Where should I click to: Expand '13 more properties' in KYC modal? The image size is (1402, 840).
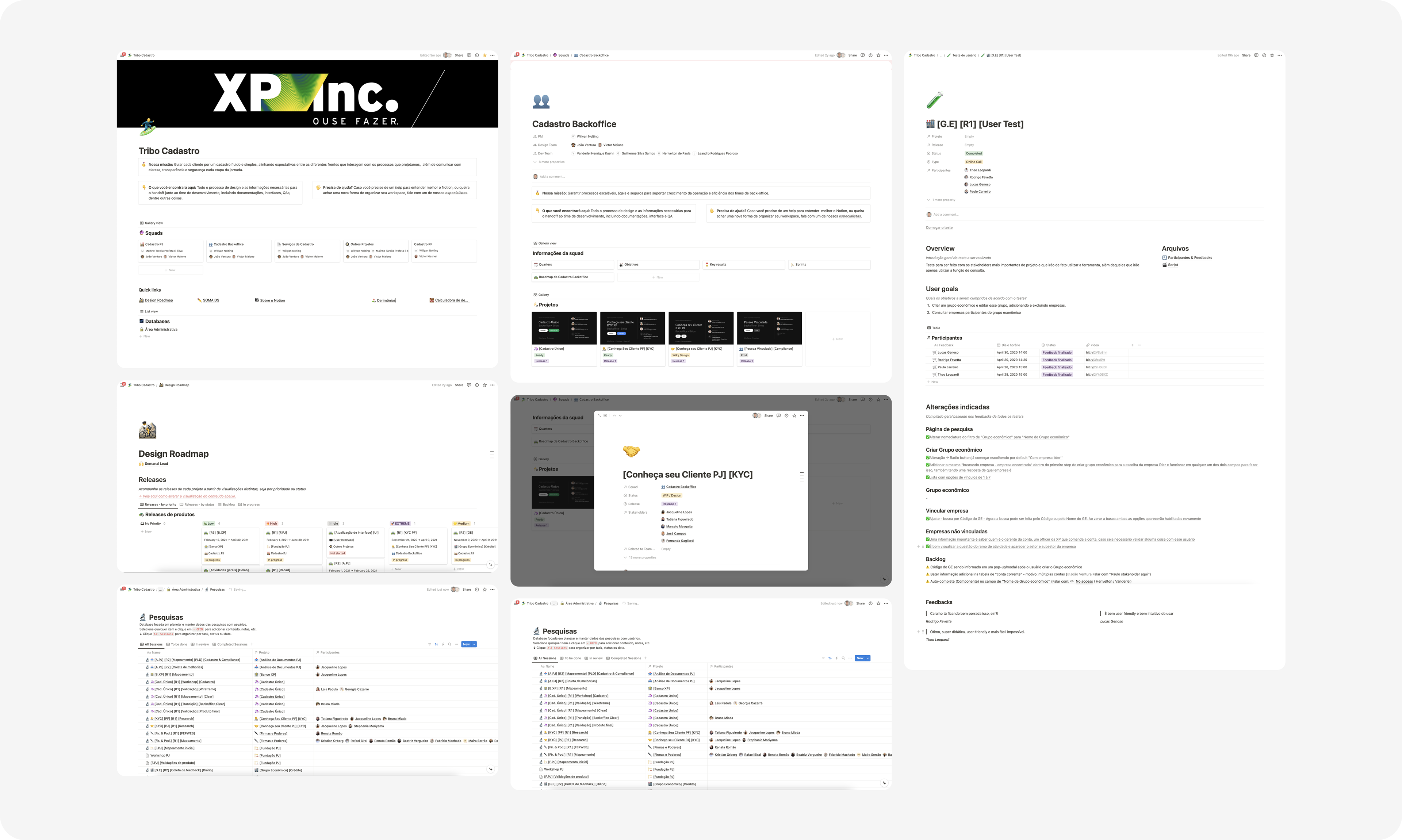[x=640, y=557]
